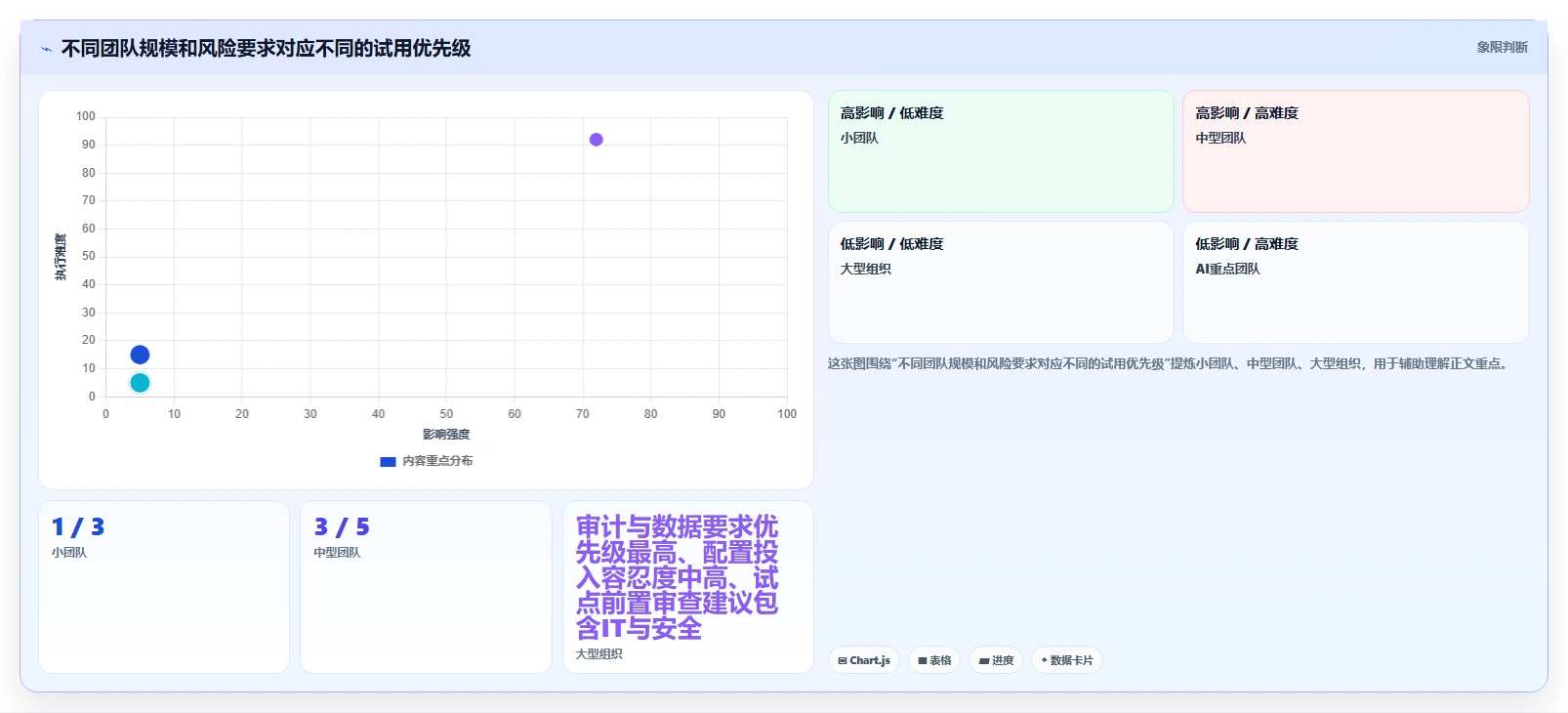The width and height of the screenshot is (1568, 713).
Task: Select the 低影响 / 低难度 quadrant card
Action: [1001, 282]
